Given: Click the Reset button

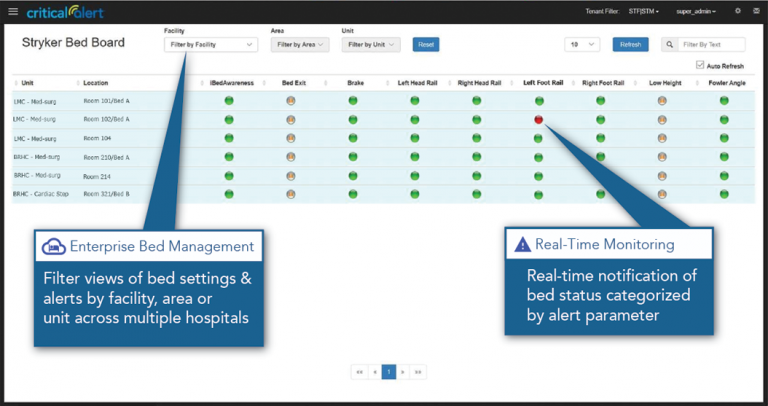Looking at the screenshot, I should coord(426,45).
